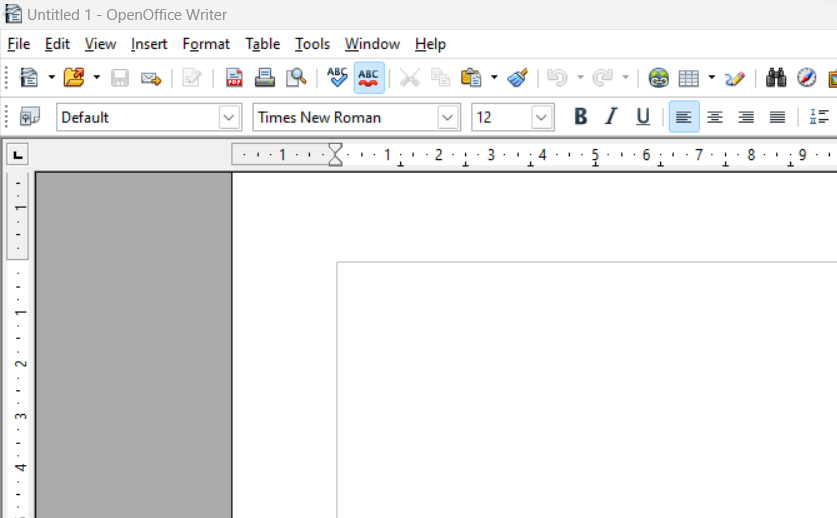Expand the font size 12 dropdown
837x518 pixels.
(x=541, y=117)
